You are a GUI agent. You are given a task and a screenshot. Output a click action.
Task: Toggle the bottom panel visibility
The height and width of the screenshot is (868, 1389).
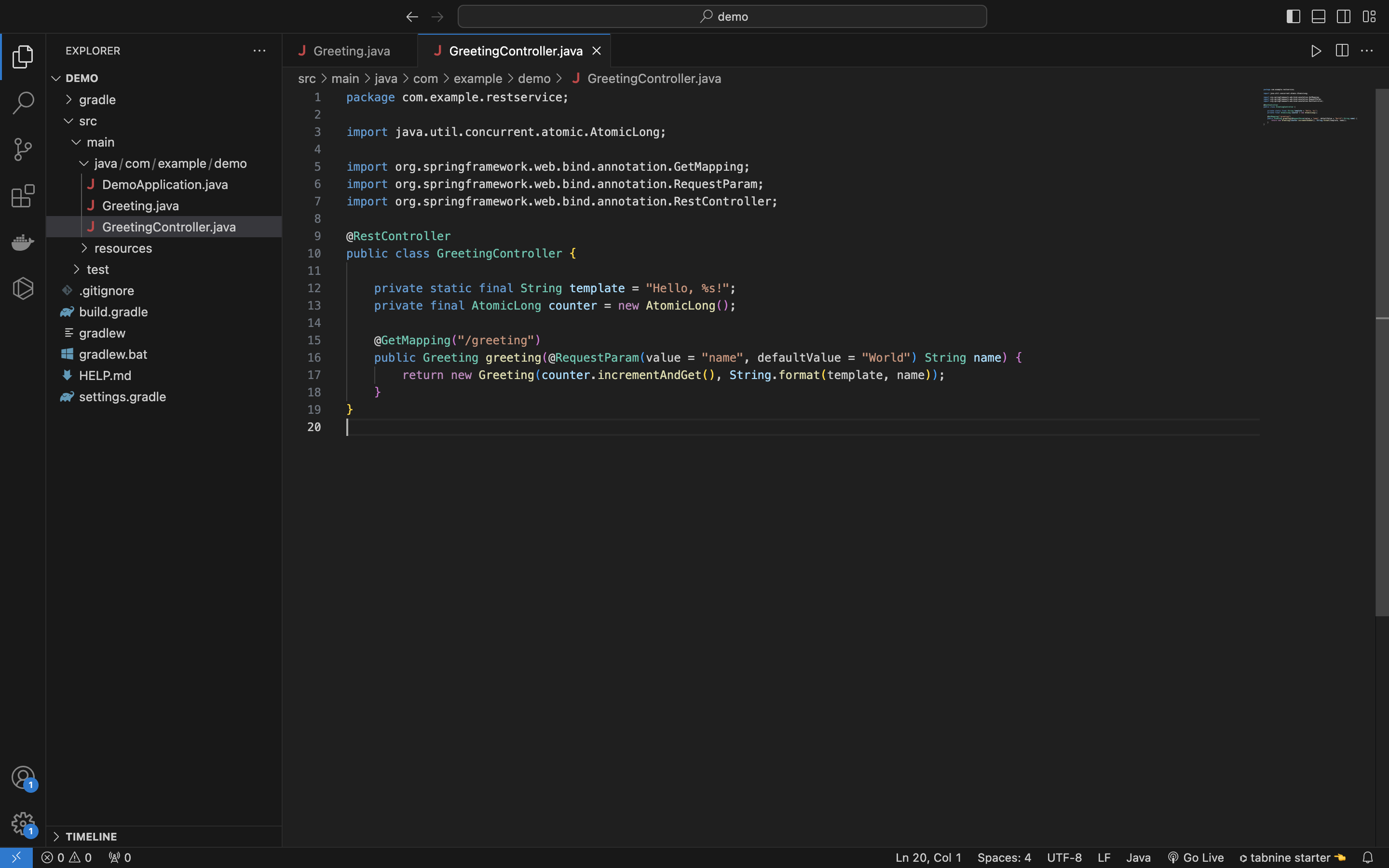(1318, 16)
